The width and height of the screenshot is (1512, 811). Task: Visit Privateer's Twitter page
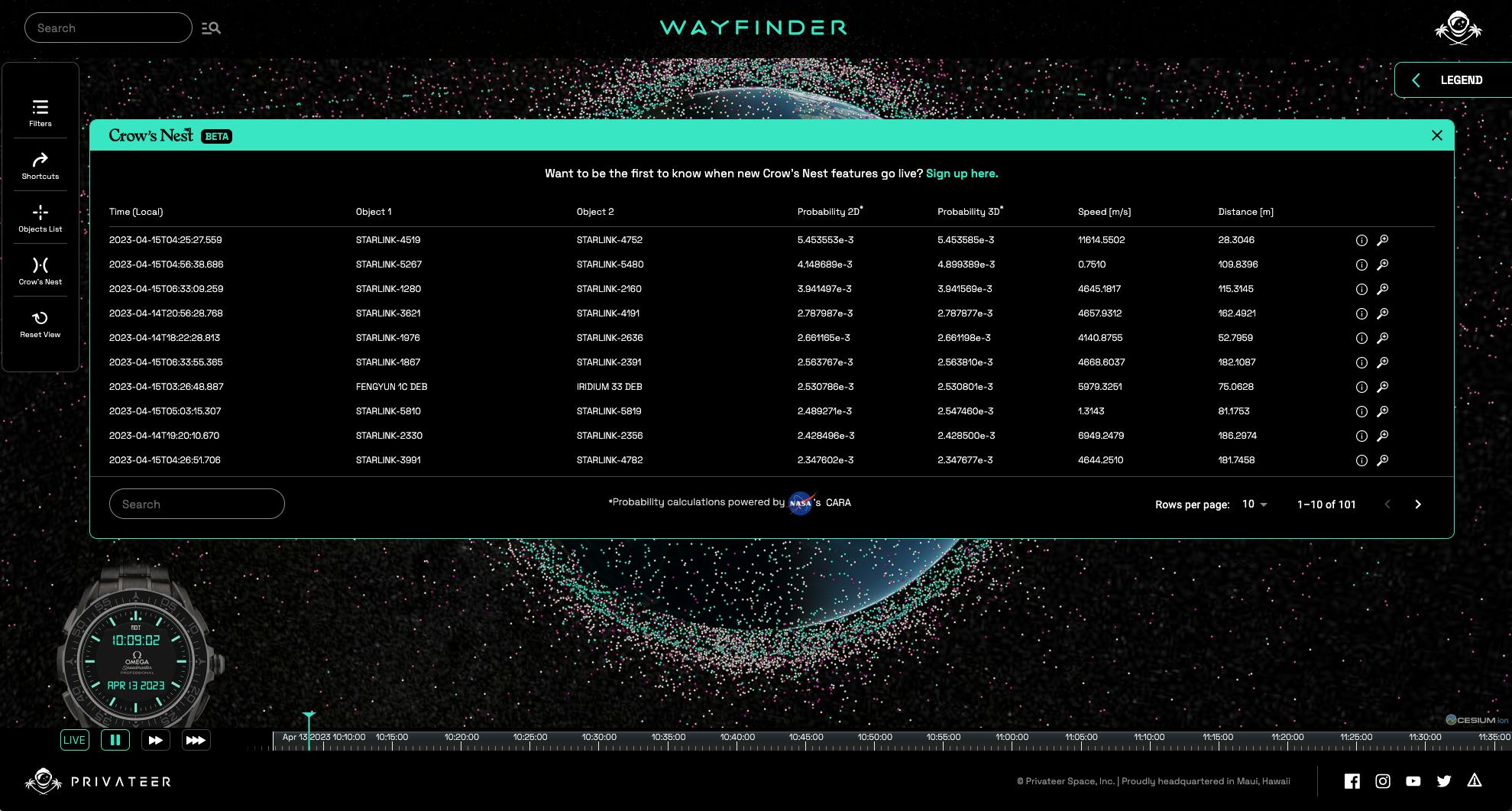[x=1444, y=781]
